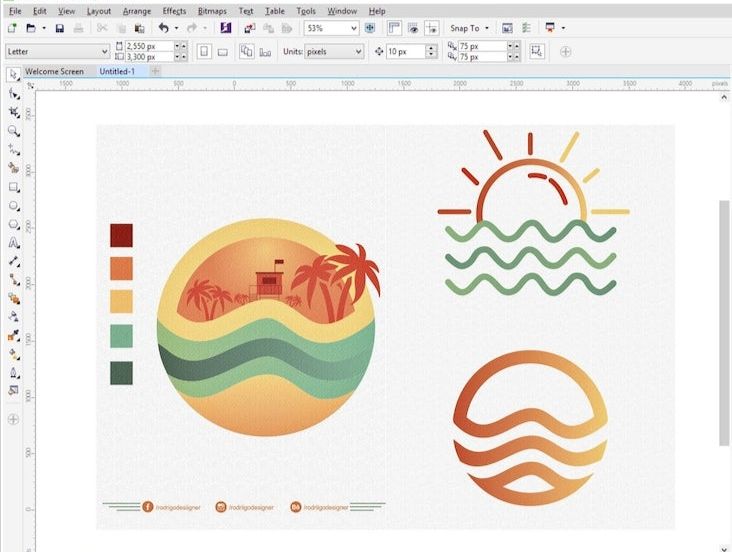Select the Crop tool
The image size is (732, 552).
(x=14, y=112)
